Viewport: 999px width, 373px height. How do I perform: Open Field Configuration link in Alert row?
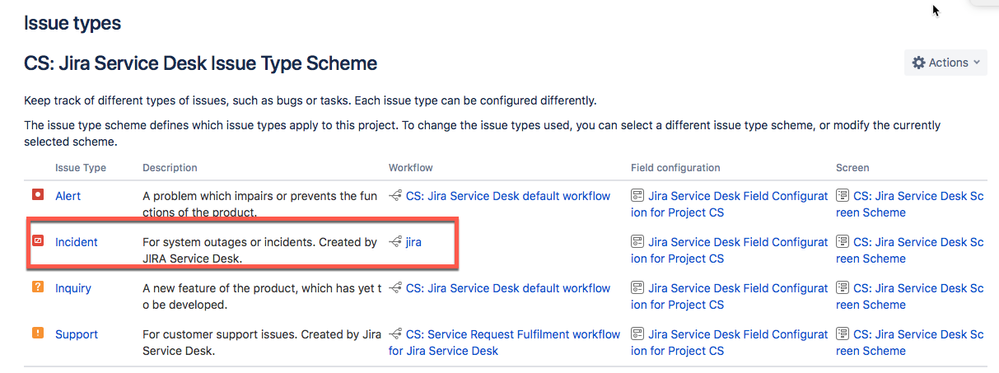730,204
